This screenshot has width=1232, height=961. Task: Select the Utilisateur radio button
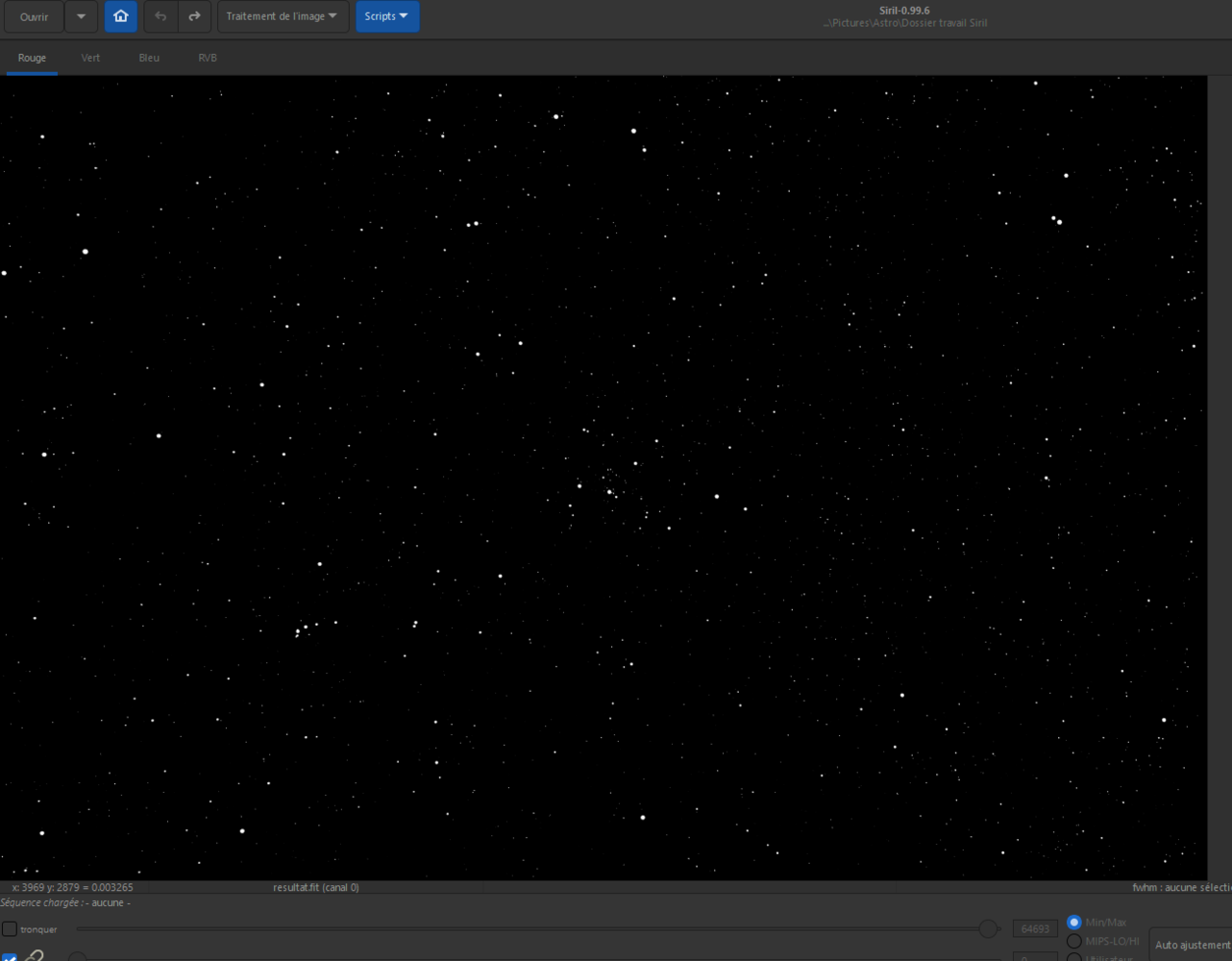pyautogui.click(x=1073, y=958)
